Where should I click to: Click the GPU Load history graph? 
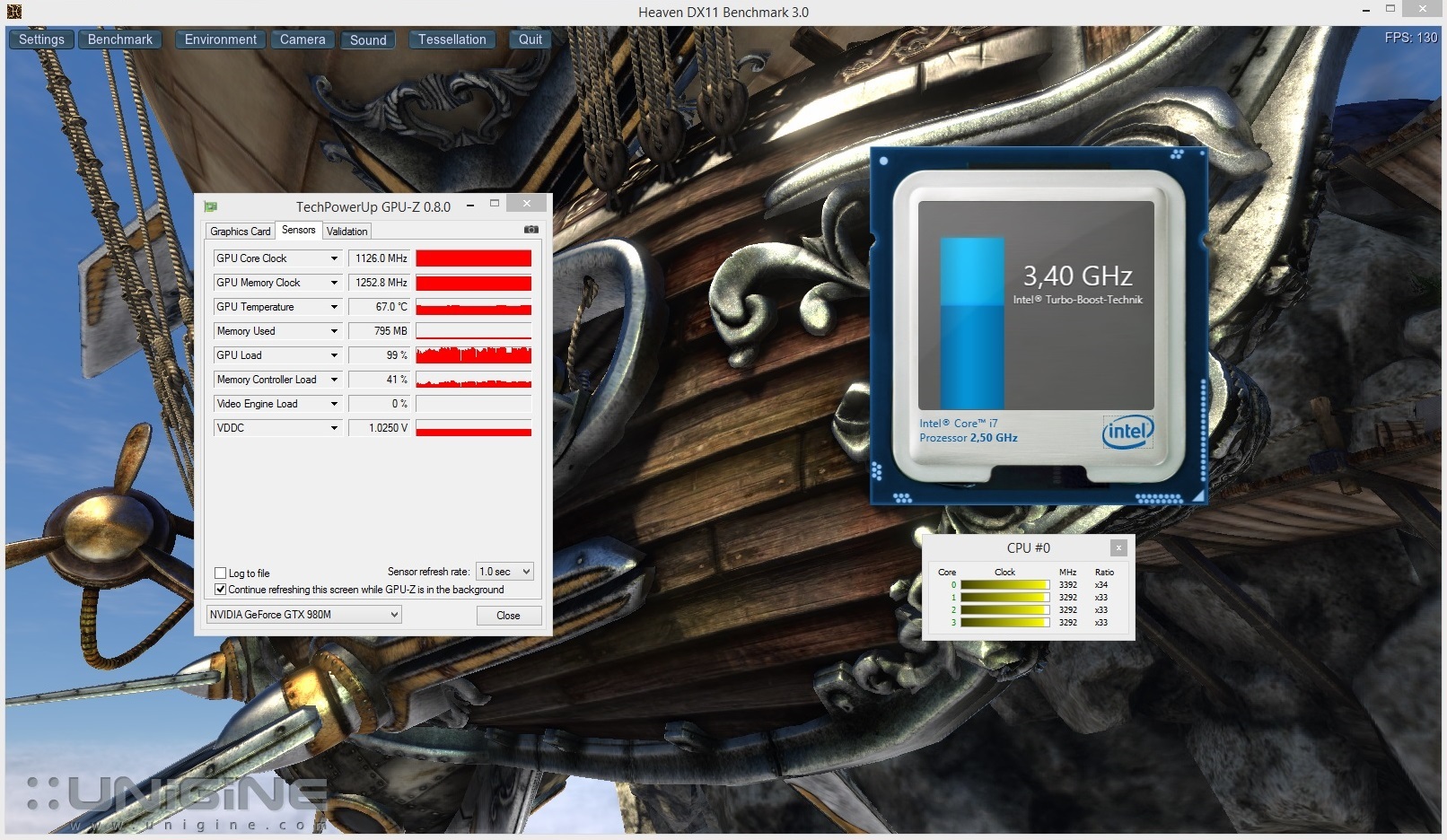474,355
